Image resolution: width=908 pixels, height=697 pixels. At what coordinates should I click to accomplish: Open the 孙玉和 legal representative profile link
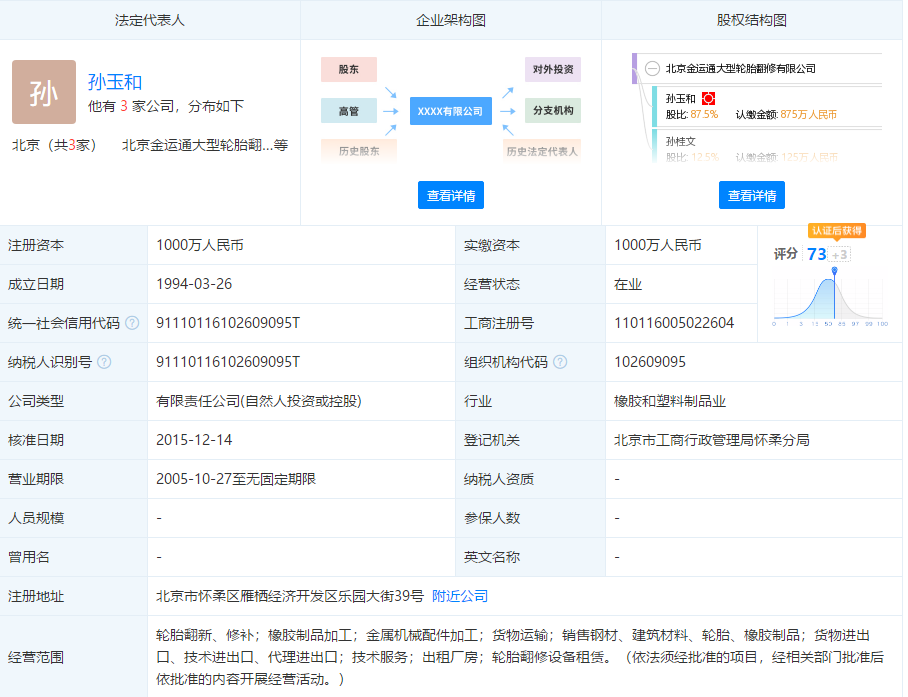(x=115, y=82)
